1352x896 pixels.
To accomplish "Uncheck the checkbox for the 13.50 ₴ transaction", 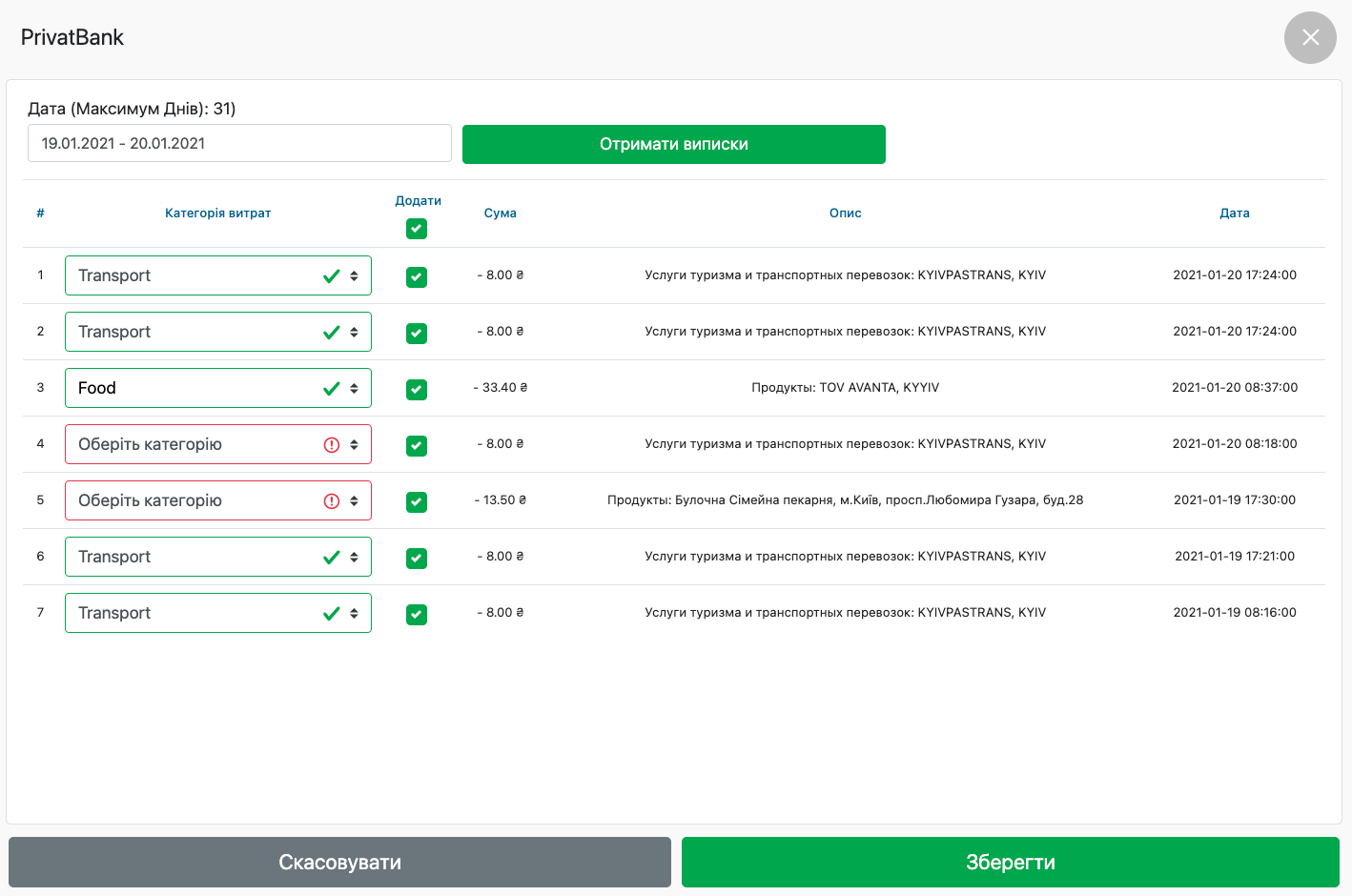I will coord(417,502).
